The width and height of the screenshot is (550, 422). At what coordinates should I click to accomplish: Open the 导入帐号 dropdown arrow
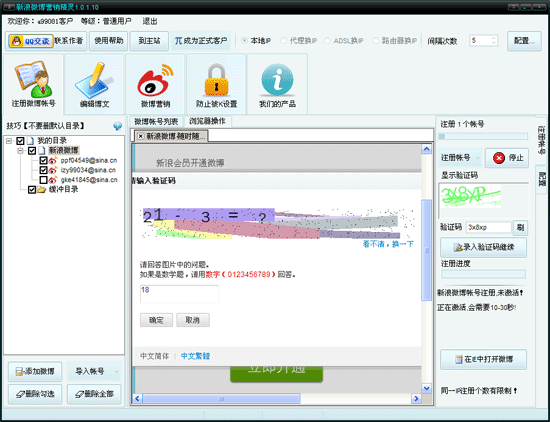(x=117, y=371)
